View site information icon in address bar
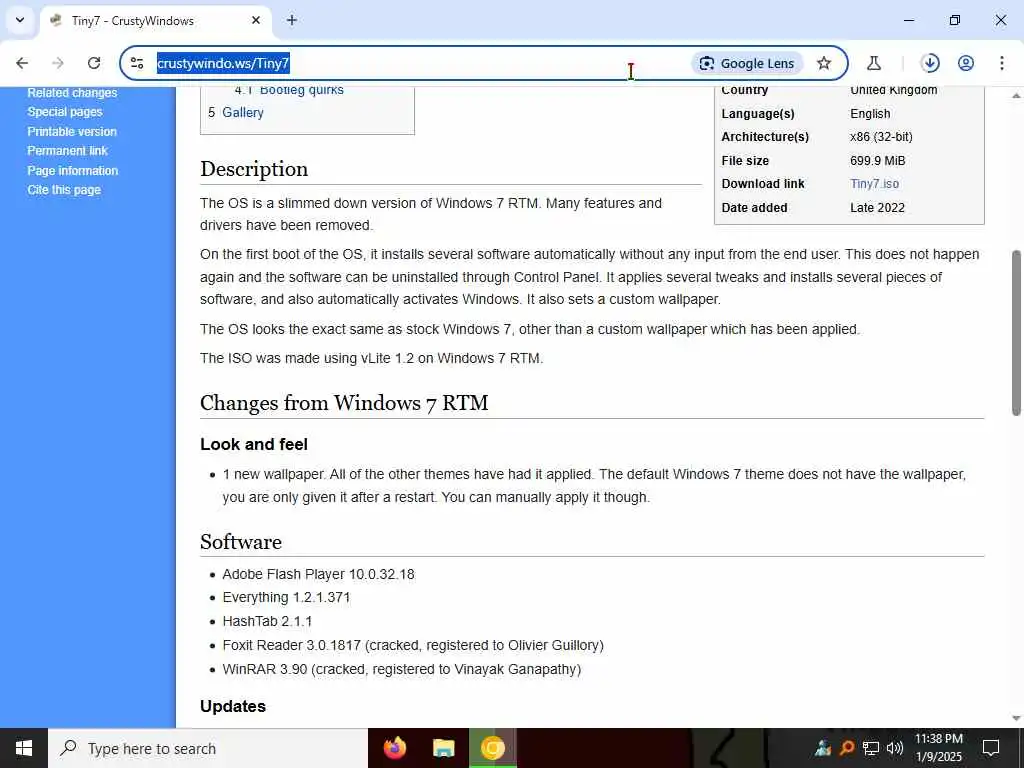1024x768 pixels. coord(137,63)
